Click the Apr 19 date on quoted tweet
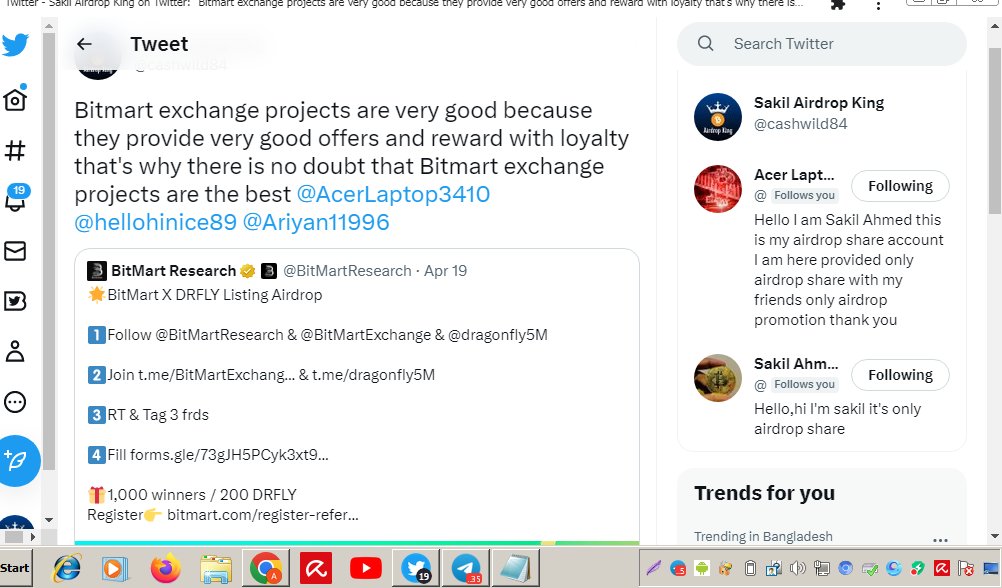 445,270
